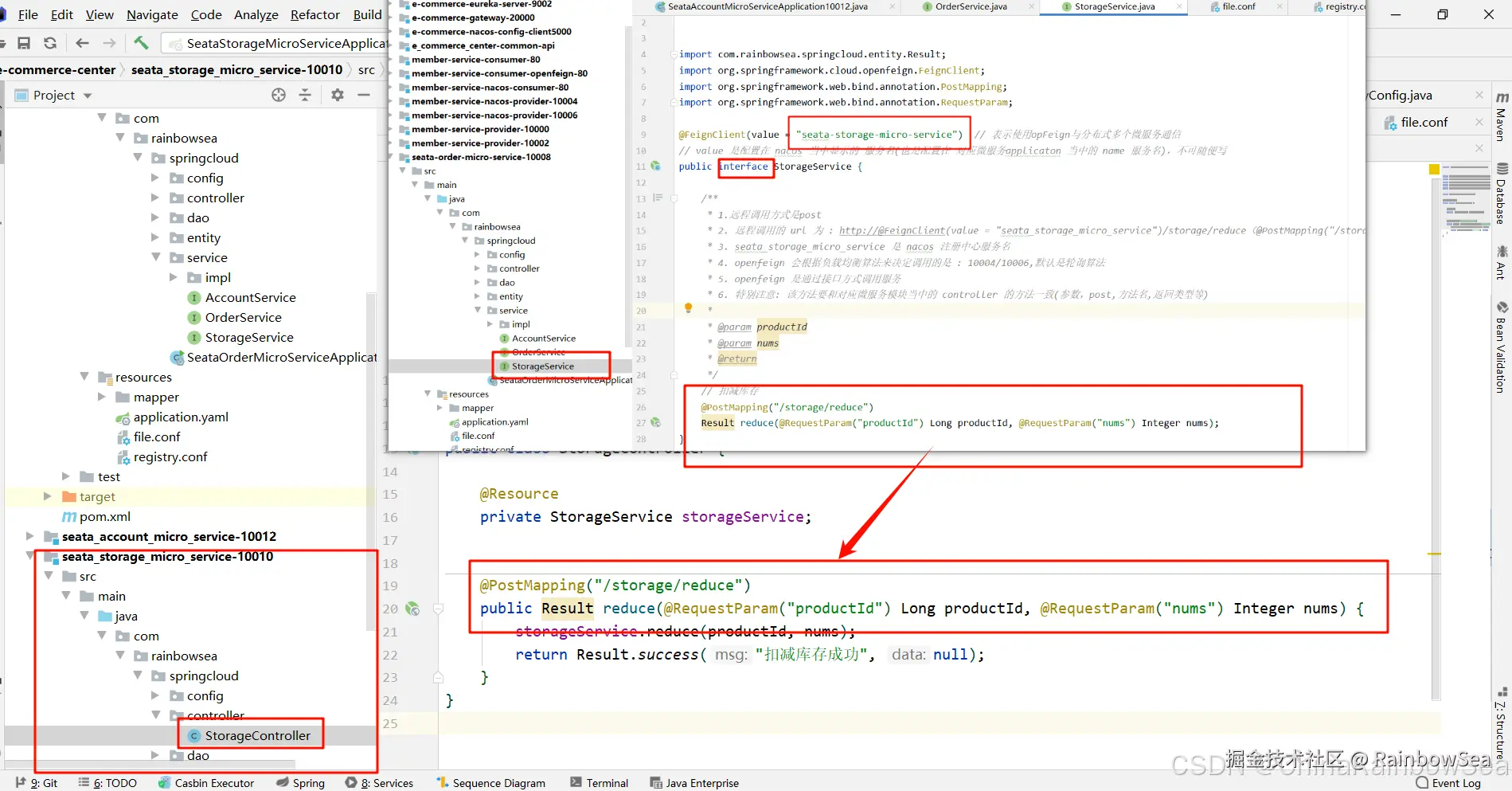Image resolution: width=1512 pixels, height=791 pixels.
Task: Click the Save All toolbar icon
Action: point(24,43)
